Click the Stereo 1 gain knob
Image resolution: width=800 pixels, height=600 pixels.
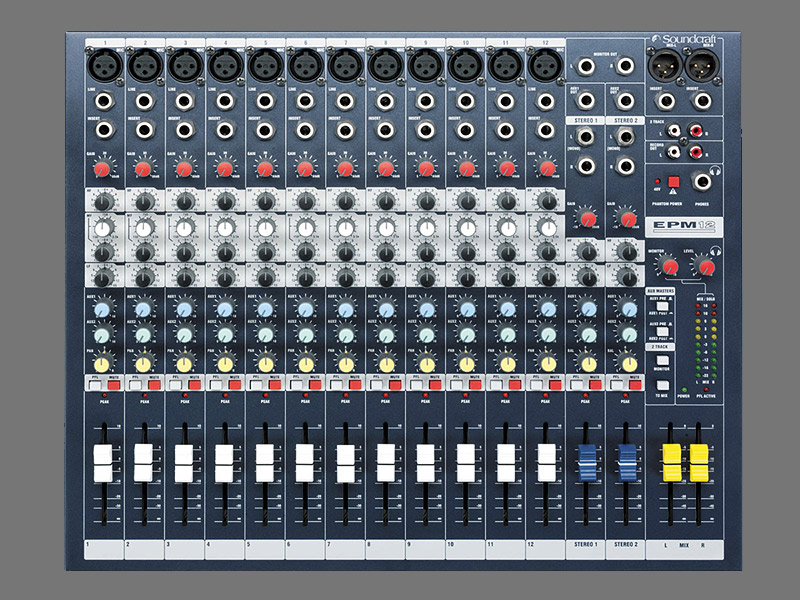click(585, 217)
